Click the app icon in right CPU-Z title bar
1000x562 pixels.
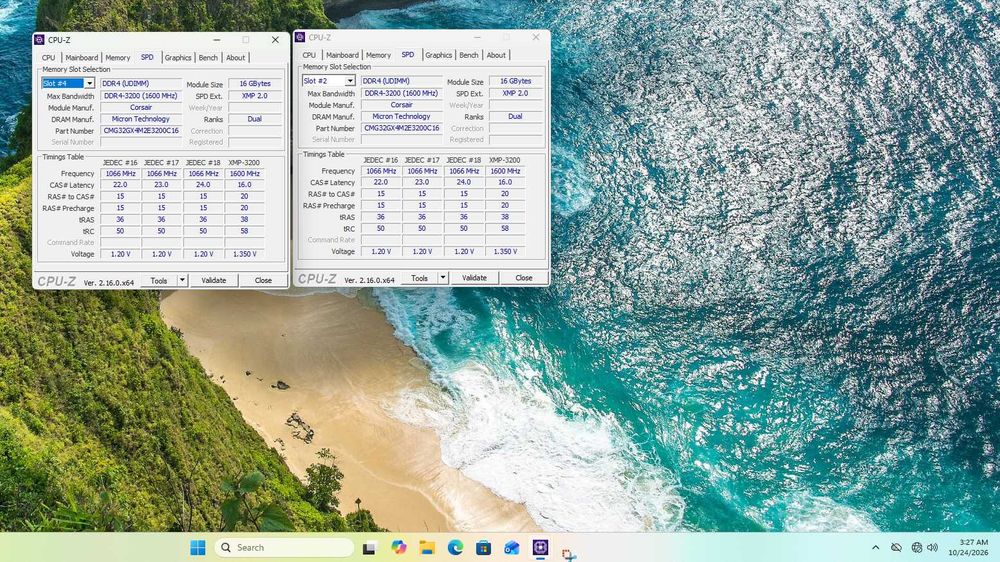point(300,37)
